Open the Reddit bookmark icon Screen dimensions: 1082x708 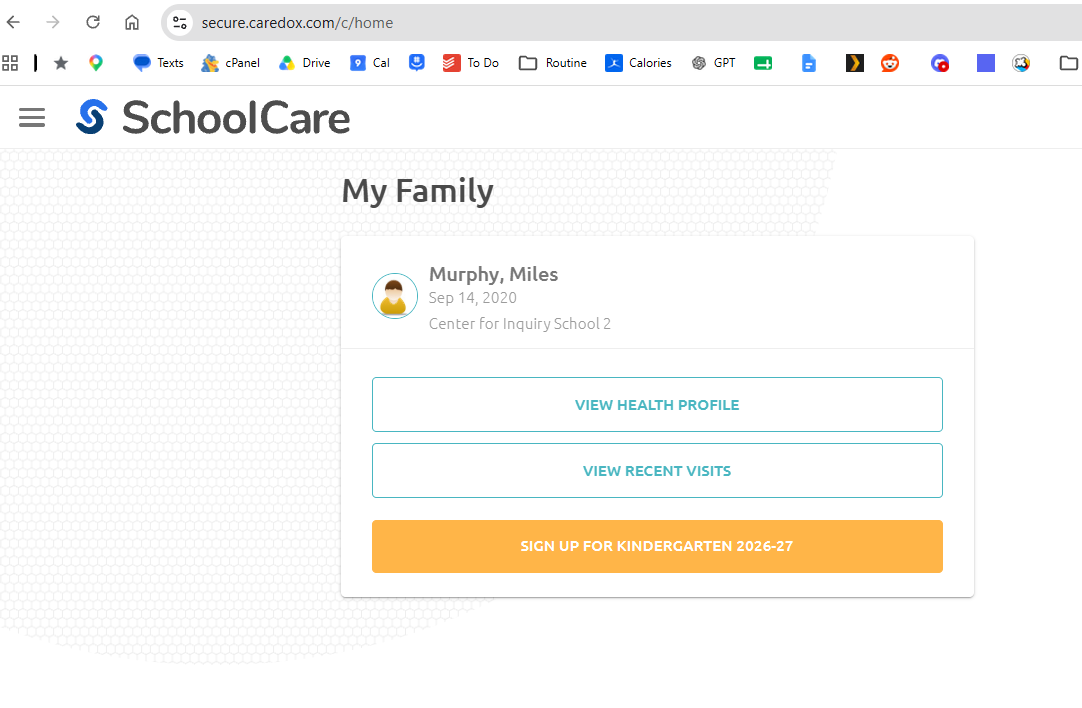point(890,63)
